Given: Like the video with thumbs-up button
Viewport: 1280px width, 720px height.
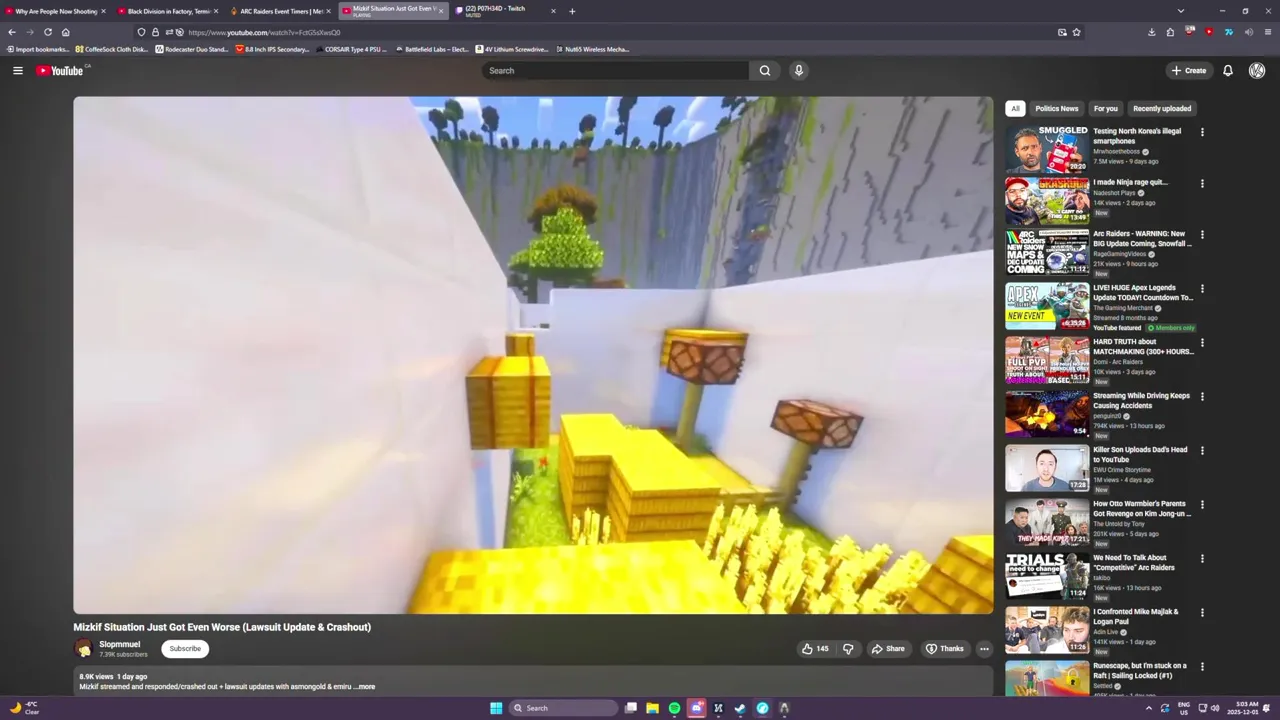Looking at the screenshot, I should tap(814, 648).
